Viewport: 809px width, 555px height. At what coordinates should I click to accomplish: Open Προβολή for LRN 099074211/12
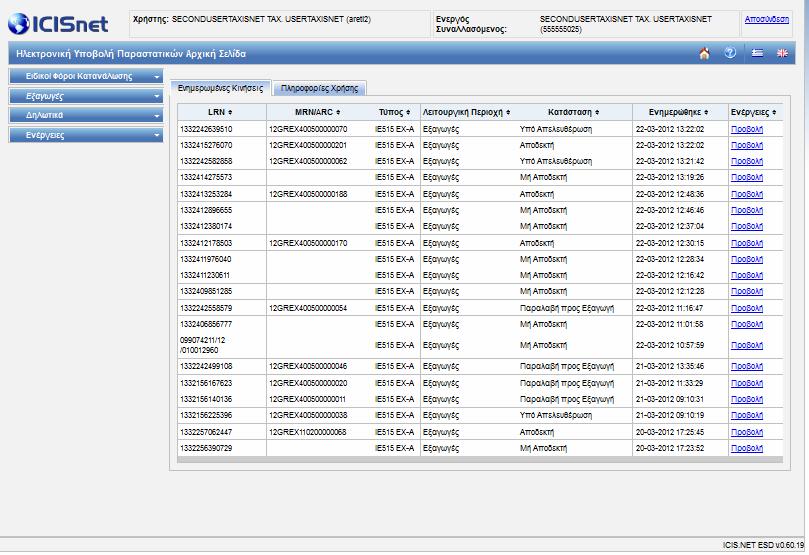(x=747, y=345)
